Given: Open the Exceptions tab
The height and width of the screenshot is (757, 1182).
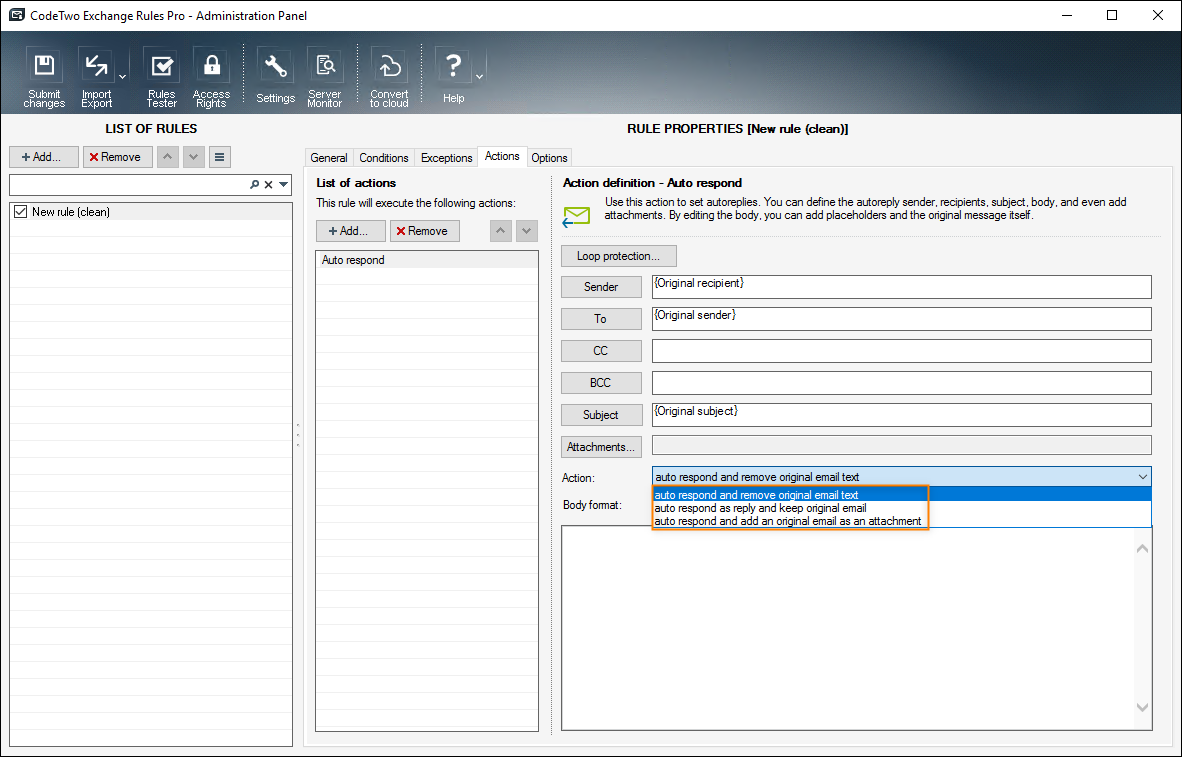Looking at the screenshot, I should click(446, 158).
